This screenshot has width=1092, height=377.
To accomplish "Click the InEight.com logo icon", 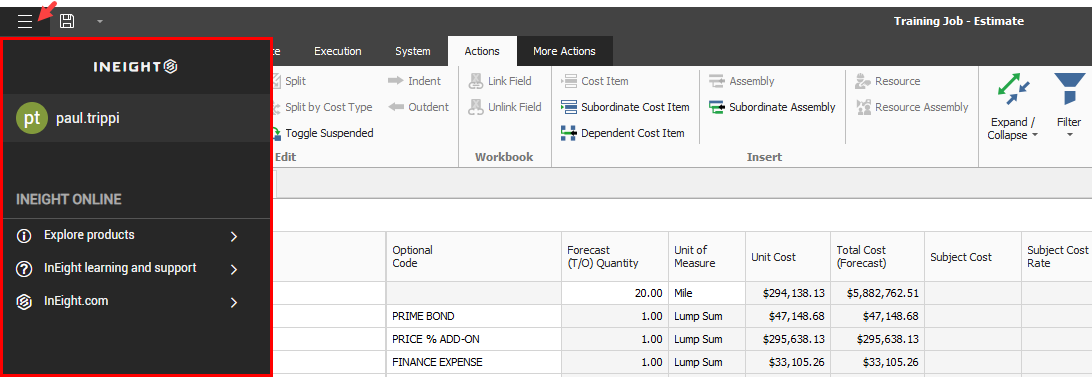I will (x=24, y=302).
